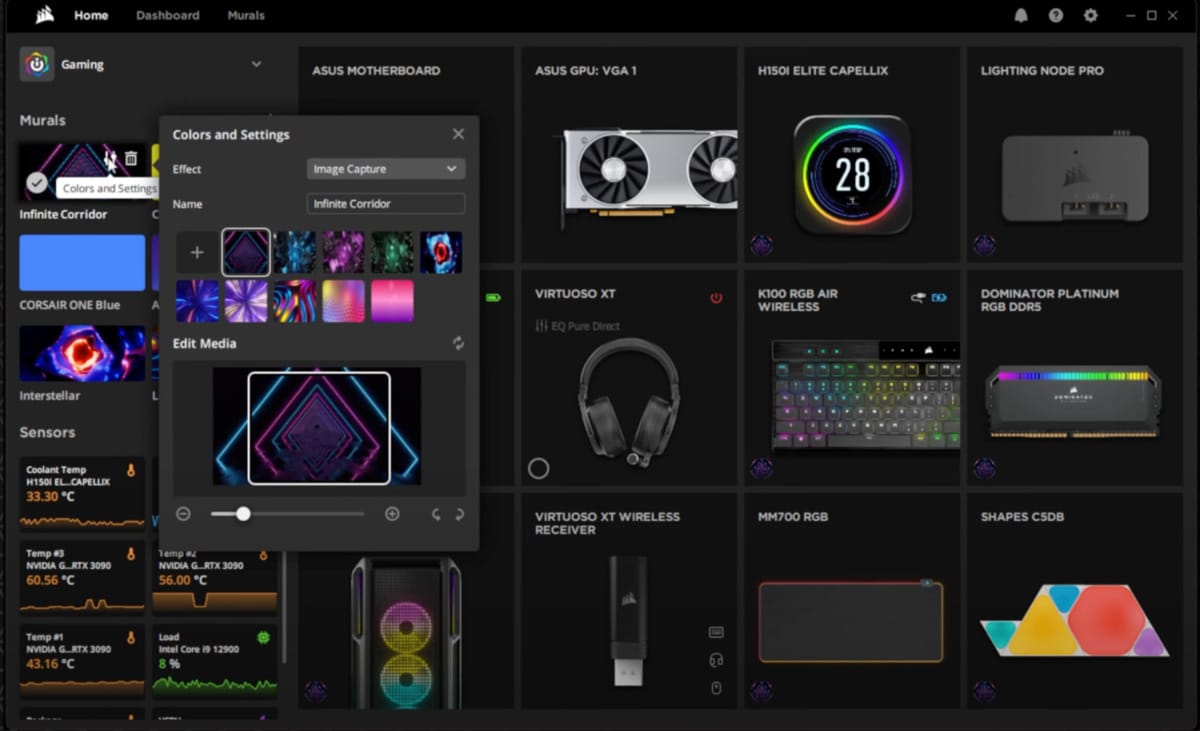Viewport: 1200px width, 731px height.
Task: Open the Murals tab
Action: pyautogui.click(x=245, y=15)
